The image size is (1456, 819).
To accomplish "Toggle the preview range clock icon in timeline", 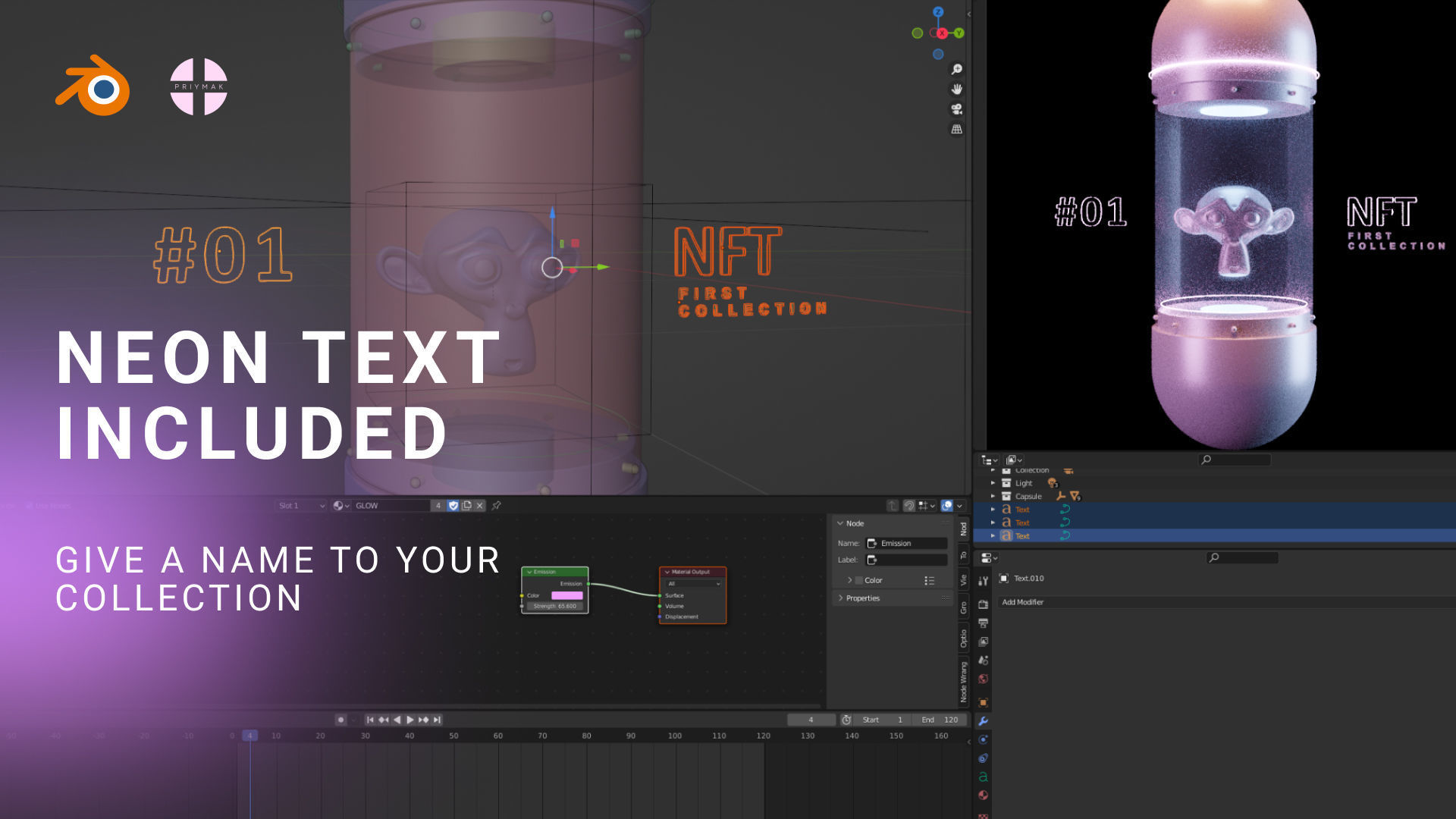I will pos(846,720).
